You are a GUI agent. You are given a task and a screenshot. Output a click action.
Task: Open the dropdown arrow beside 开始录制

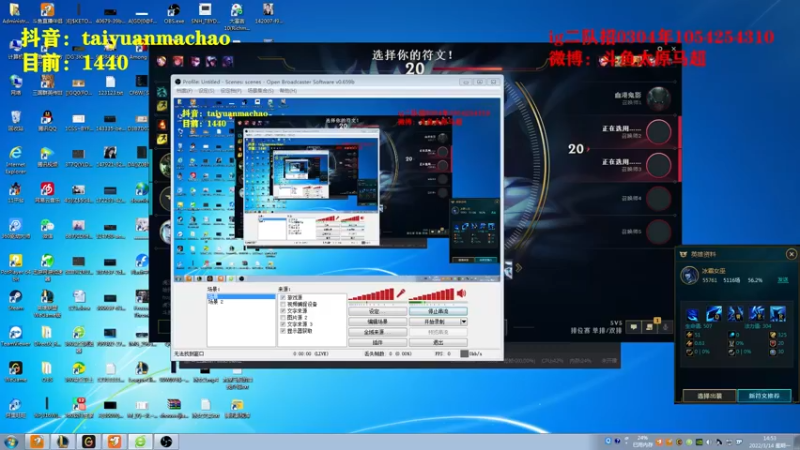click(x=464, y=321)
